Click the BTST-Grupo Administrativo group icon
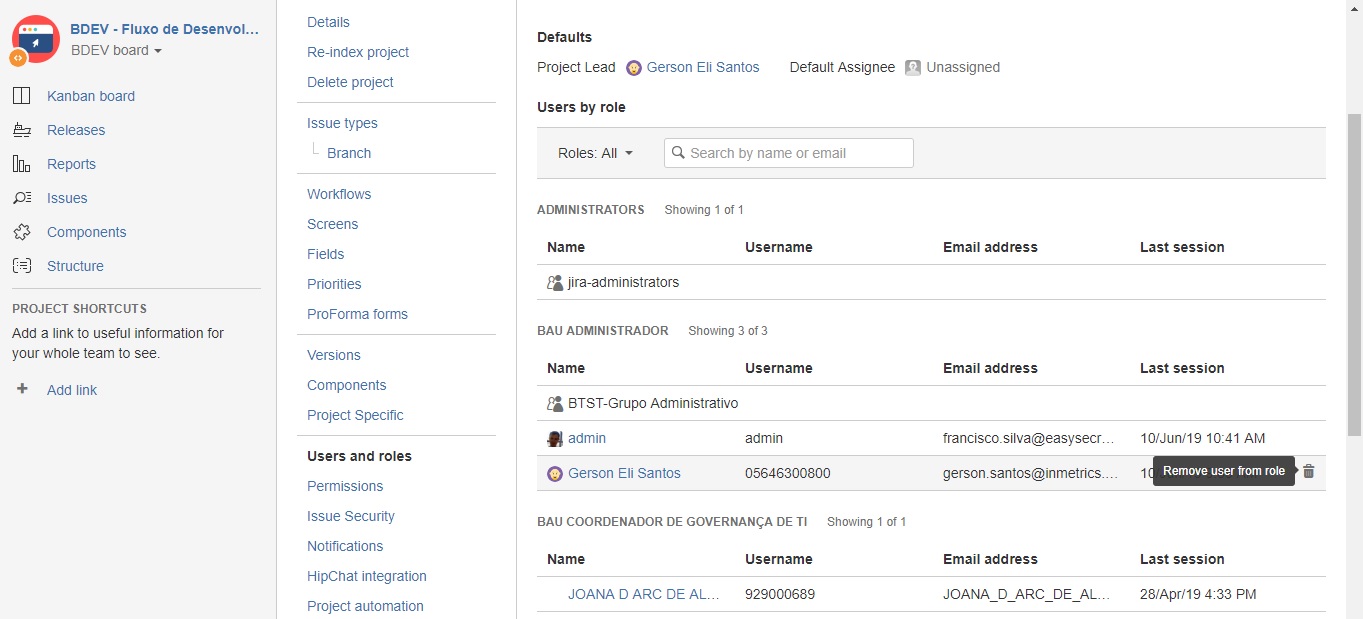The width and height of the screenshot is (1363, 619). pyautogui.click(x=555, y=404)
